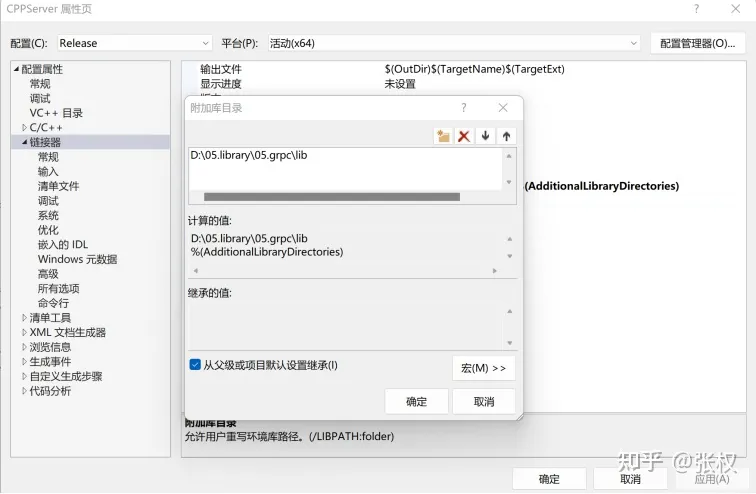Move the line up with arrow icon
The width and height of the screenshot is (756, 494).
tap(506, 136)
